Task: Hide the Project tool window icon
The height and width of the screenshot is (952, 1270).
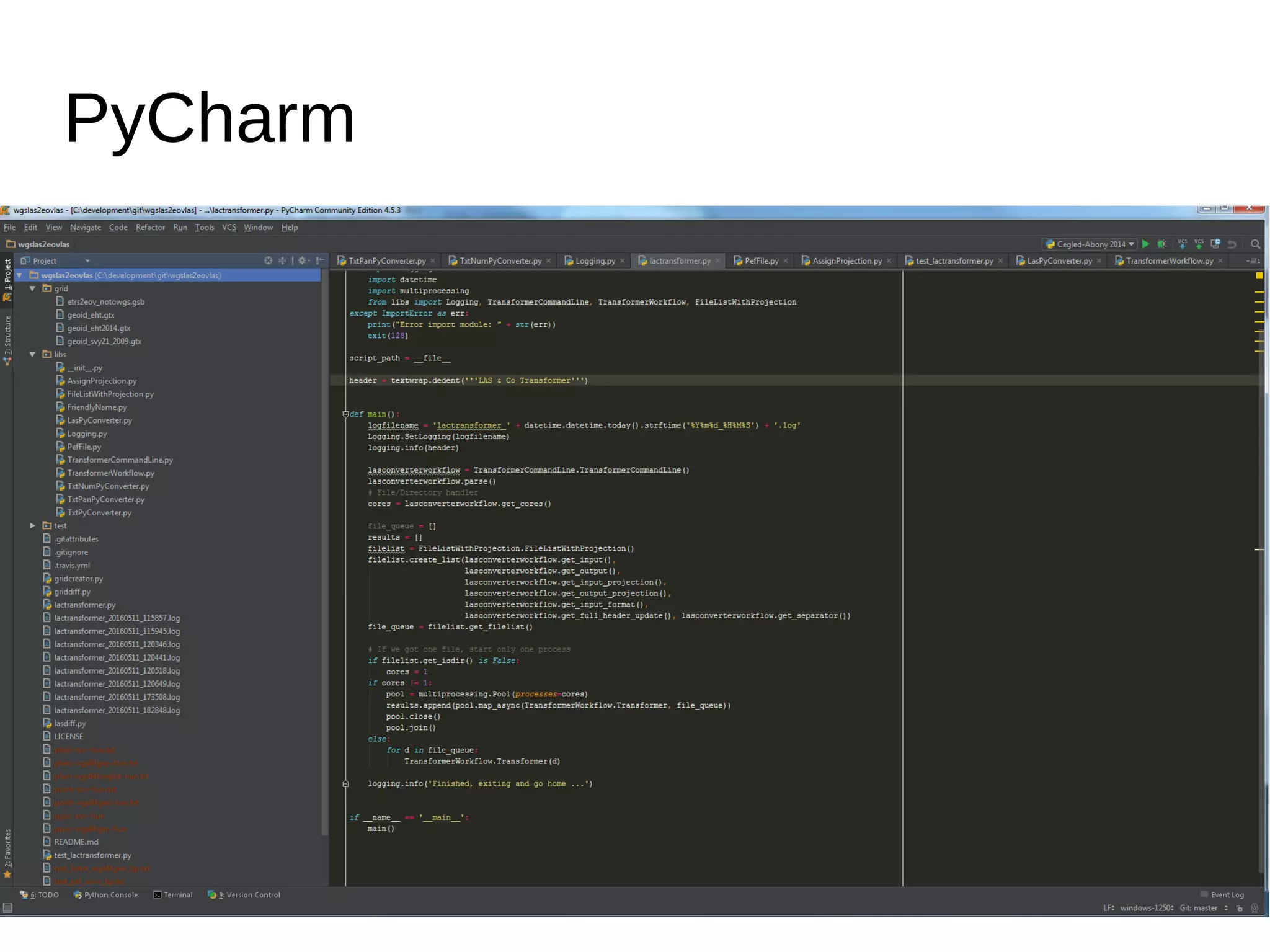Action: tap(319, 260)
